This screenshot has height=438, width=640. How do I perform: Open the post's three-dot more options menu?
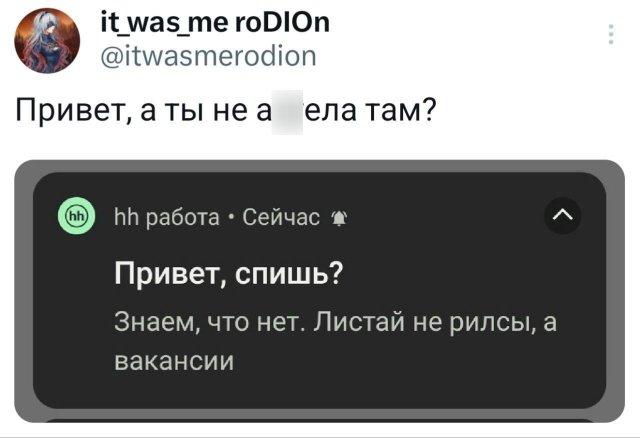click(x=612, y=37)
